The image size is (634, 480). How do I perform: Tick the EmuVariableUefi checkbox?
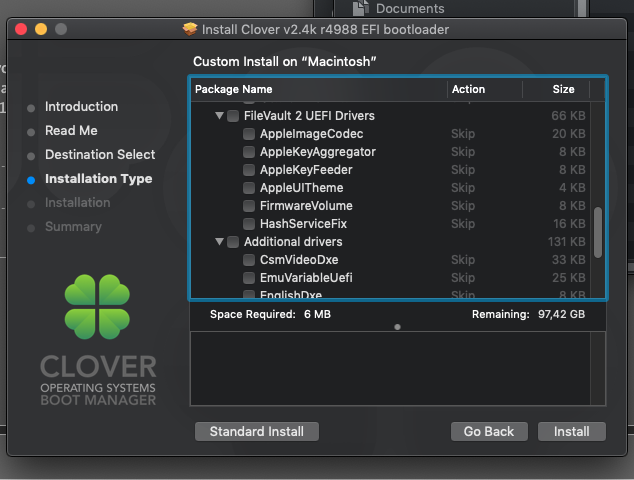[249, 278]
